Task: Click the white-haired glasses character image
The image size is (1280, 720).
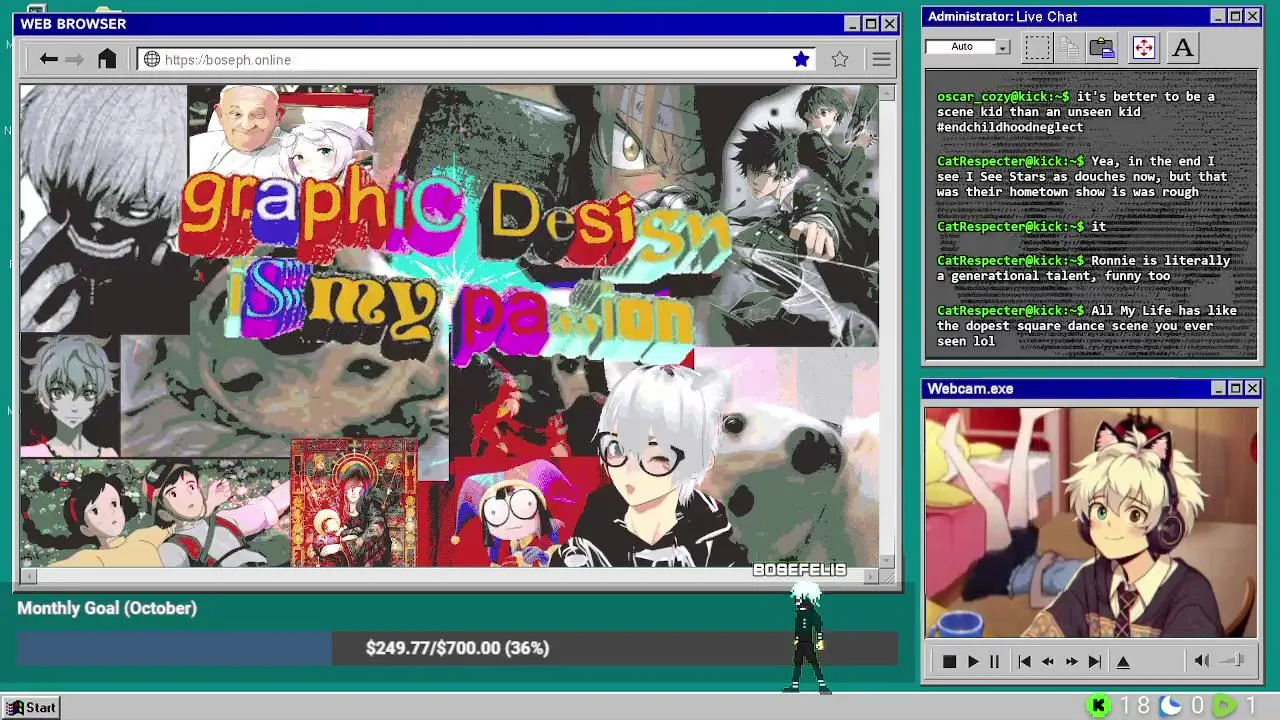Action: click(655, 465)
